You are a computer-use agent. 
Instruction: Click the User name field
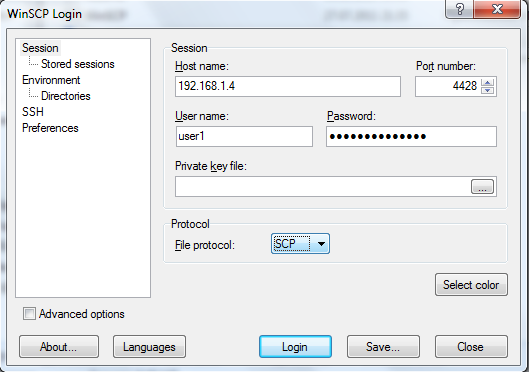pyautogui.click(x=244, y=136)
